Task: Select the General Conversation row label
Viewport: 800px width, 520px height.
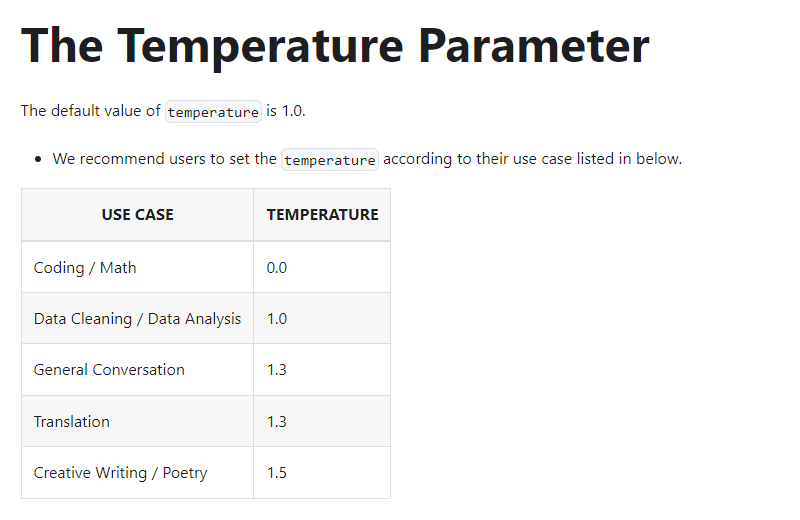Action: coord(109,369)
